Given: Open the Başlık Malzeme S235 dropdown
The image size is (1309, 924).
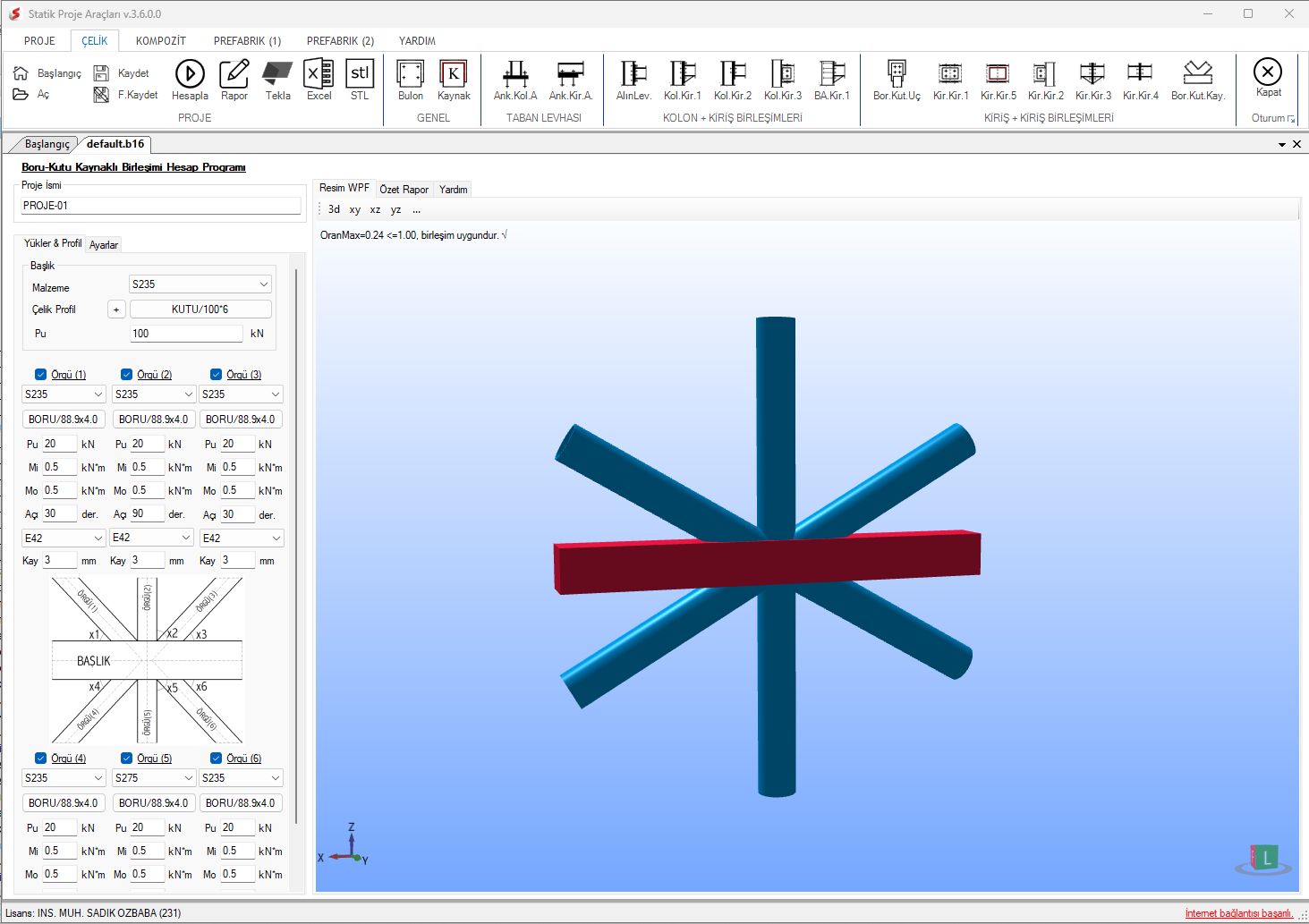Looking at the screenshot, I should point(200,284).
